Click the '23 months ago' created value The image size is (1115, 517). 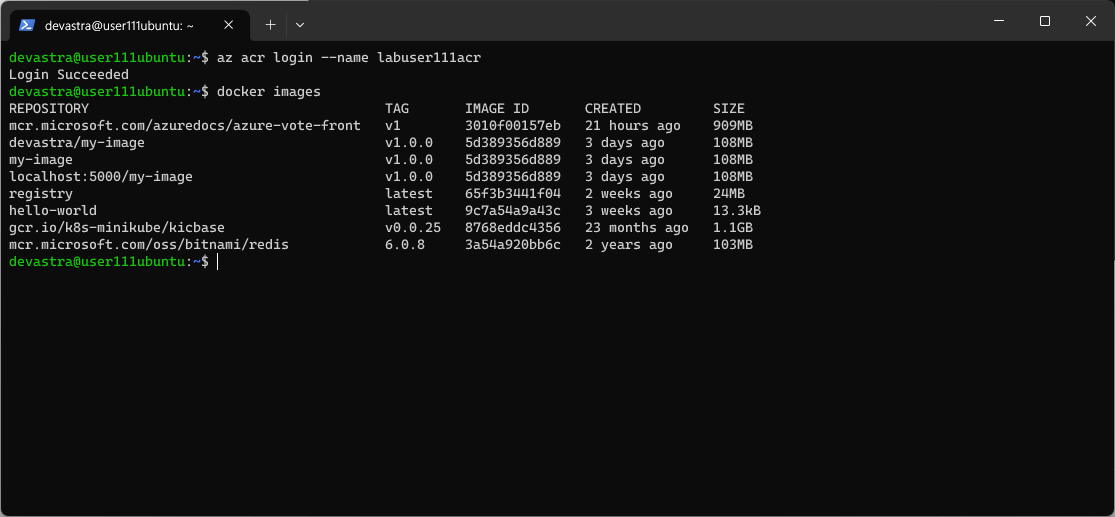tap(636, 228)
